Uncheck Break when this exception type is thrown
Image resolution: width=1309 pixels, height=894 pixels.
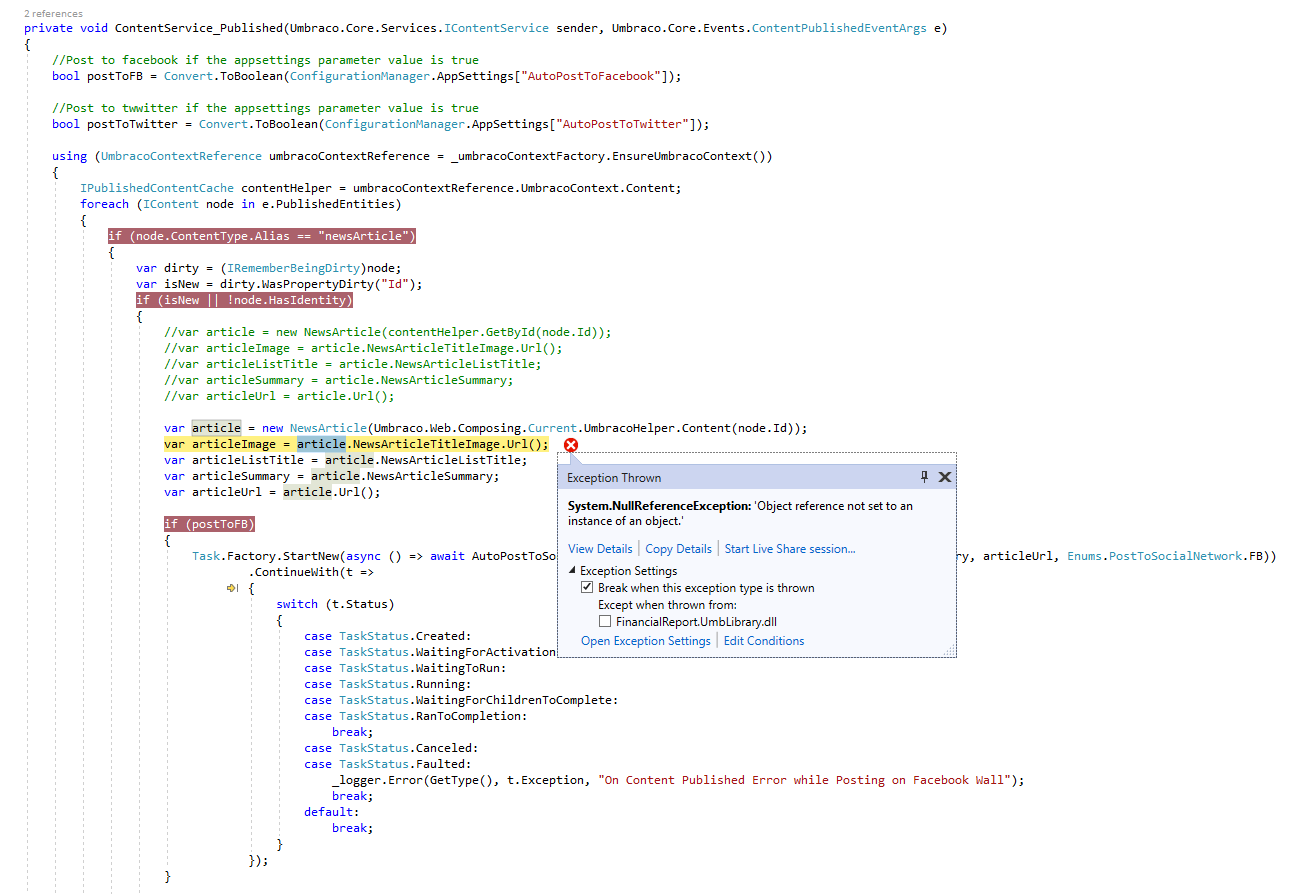(586, 587)
